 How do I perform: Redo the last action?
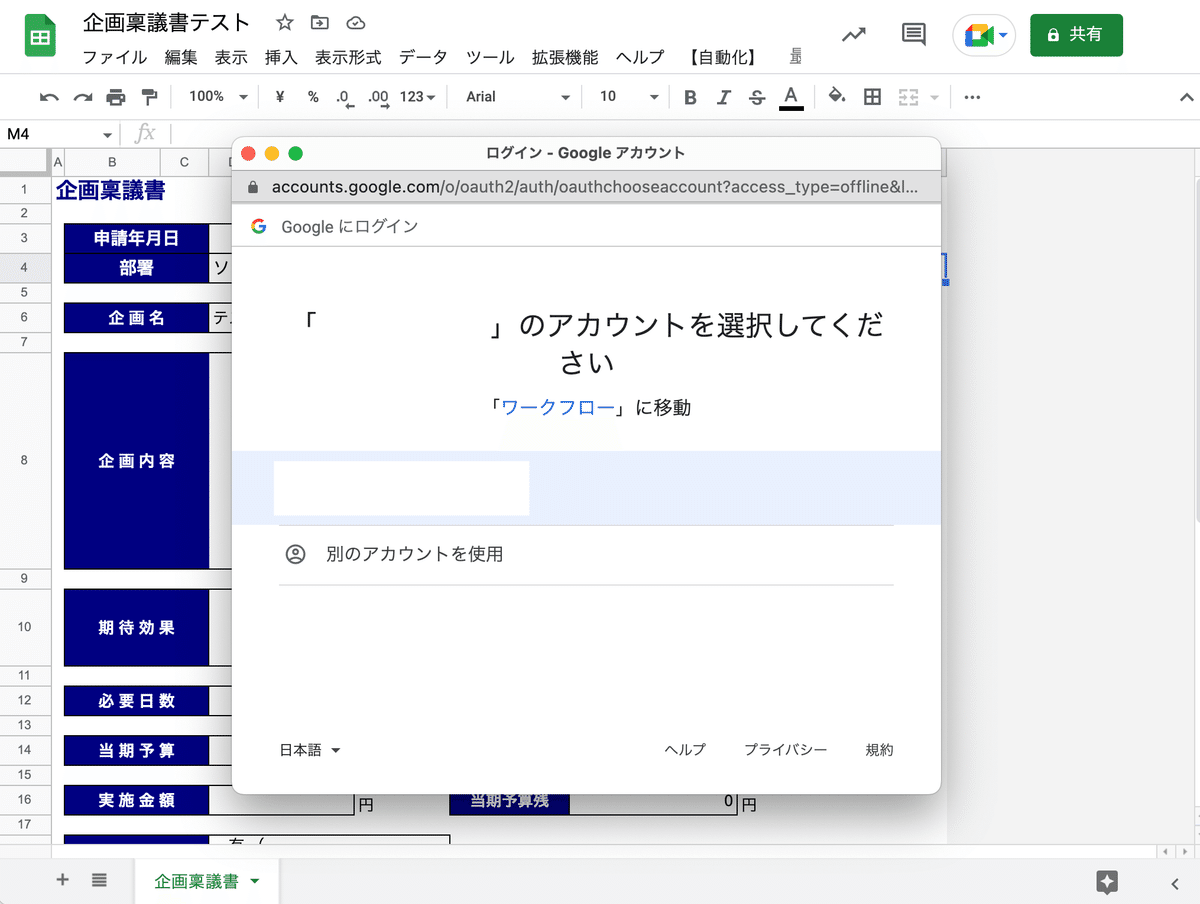click(83, 97)
